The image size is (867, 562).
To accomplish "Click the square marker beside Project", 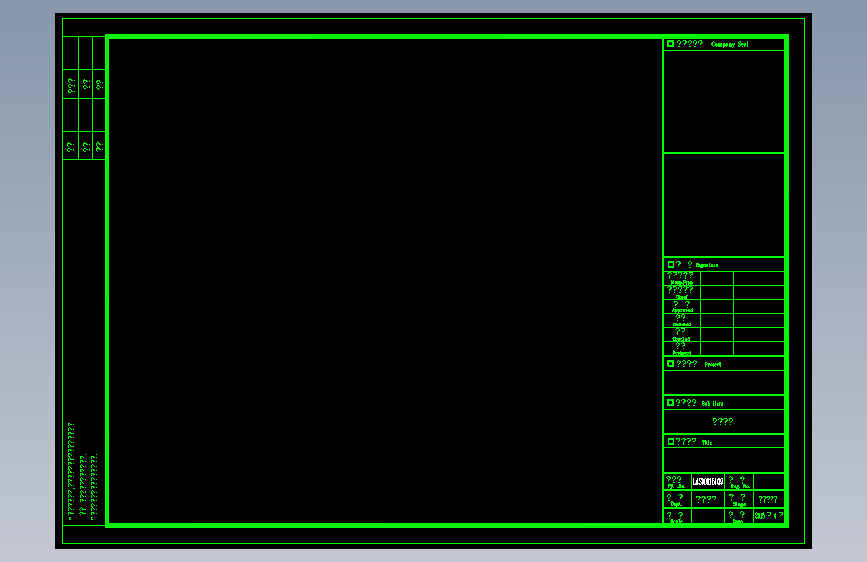I will pyautogui.click(x=670, y=364).
